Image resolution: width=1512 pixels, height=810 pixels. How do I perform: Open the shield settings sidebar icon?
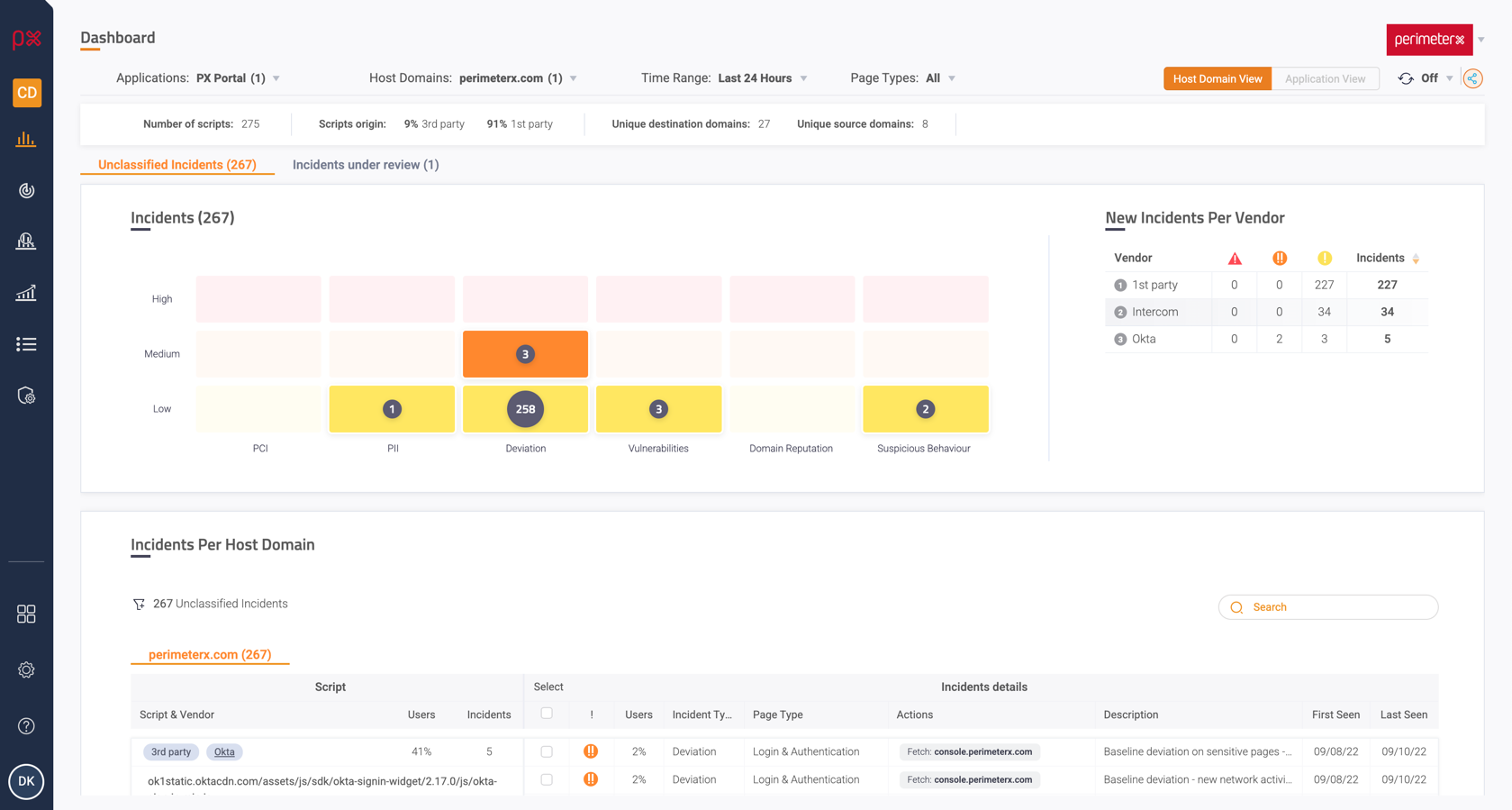26,396
